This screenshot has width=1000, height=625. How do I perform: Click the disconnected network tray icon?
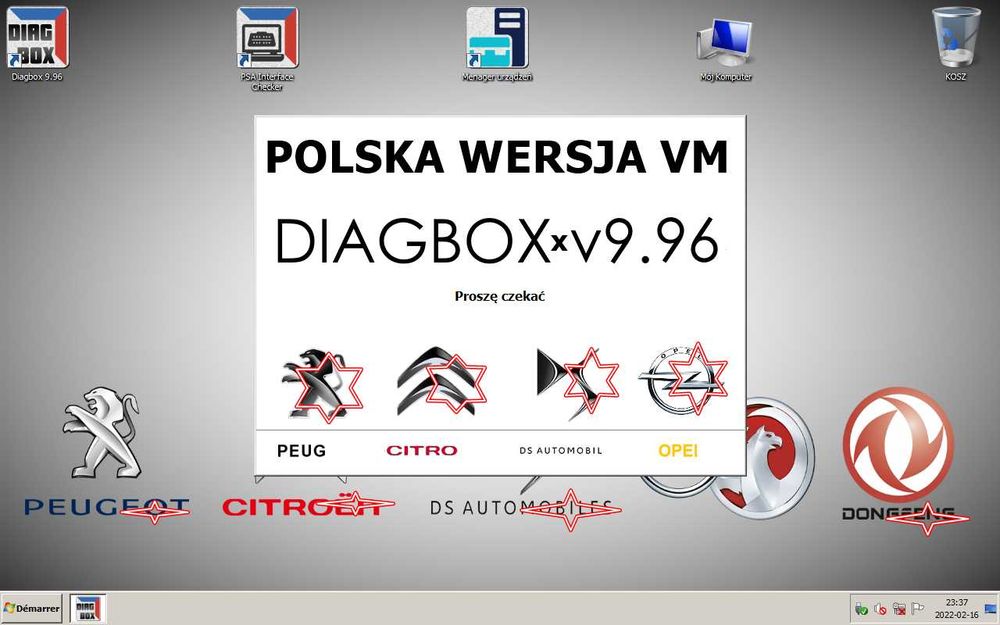pos(899,608)
